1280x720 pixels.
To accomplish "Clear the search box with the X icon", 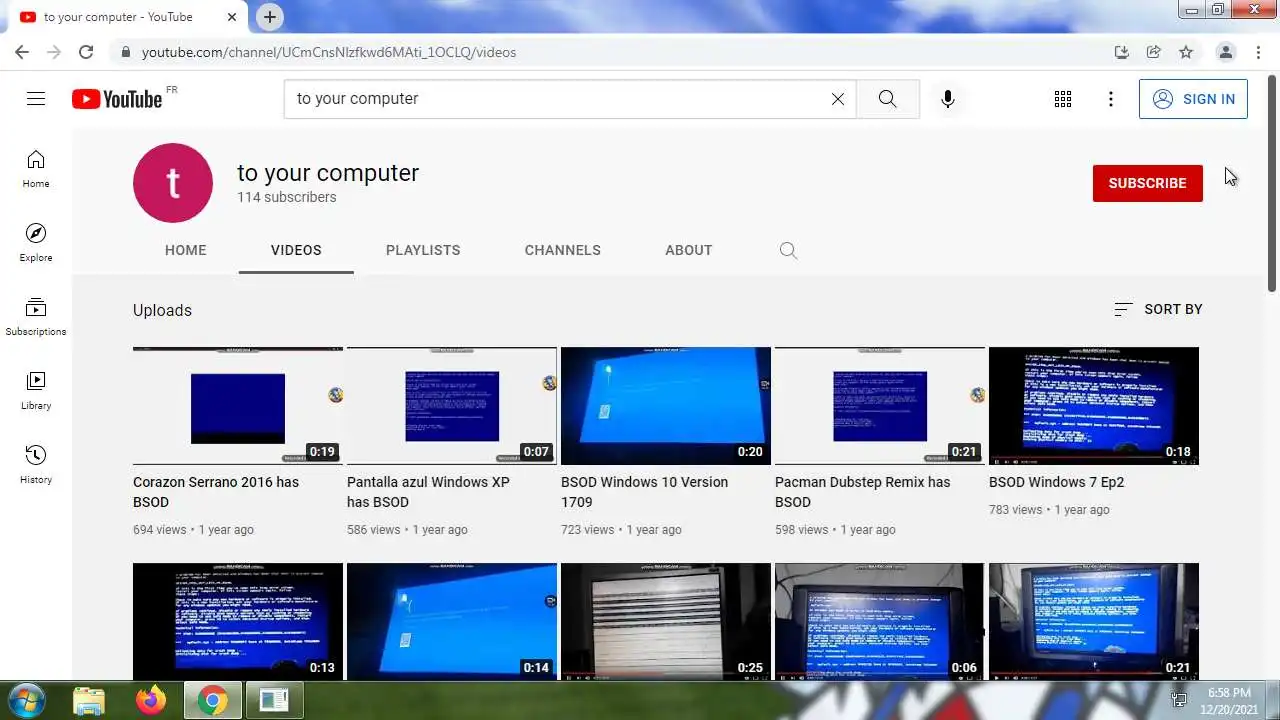I will [838, 98].
